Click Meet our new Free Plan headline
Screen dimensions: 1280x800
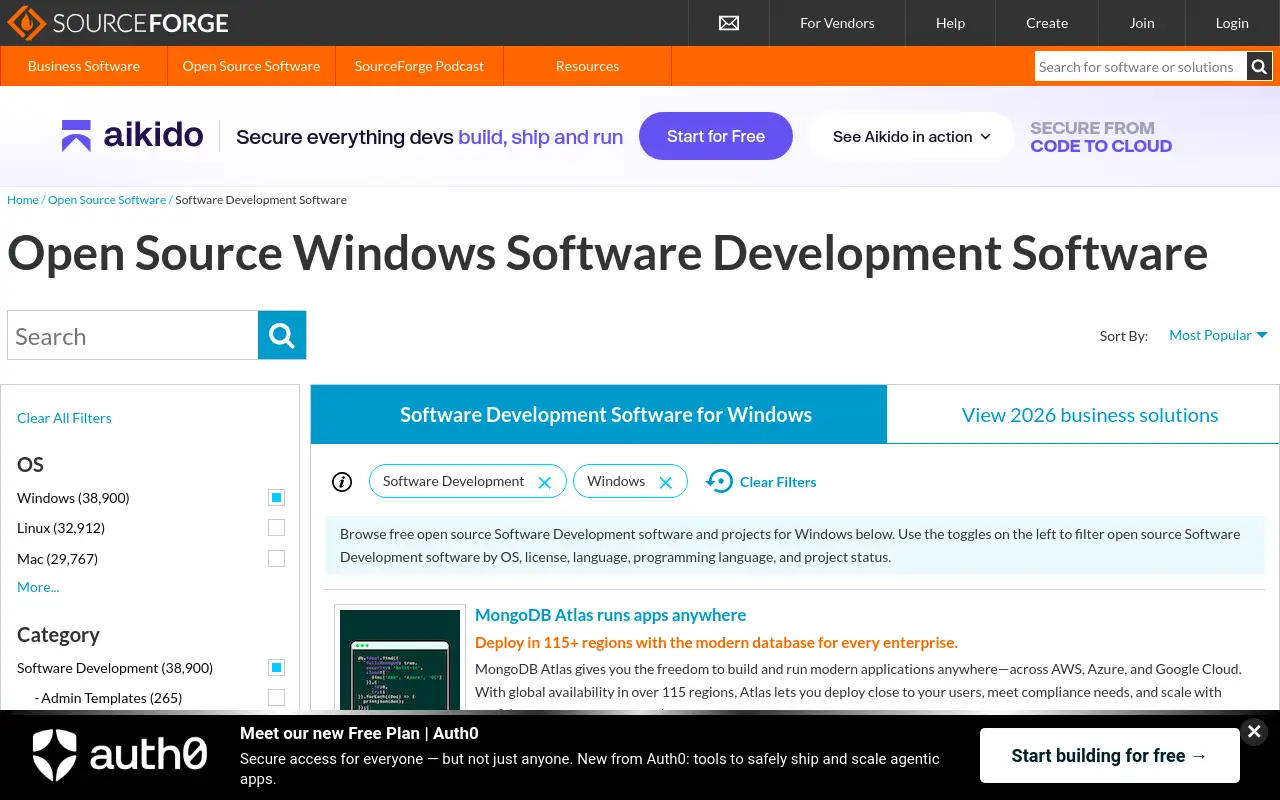[x=359, y=733]
